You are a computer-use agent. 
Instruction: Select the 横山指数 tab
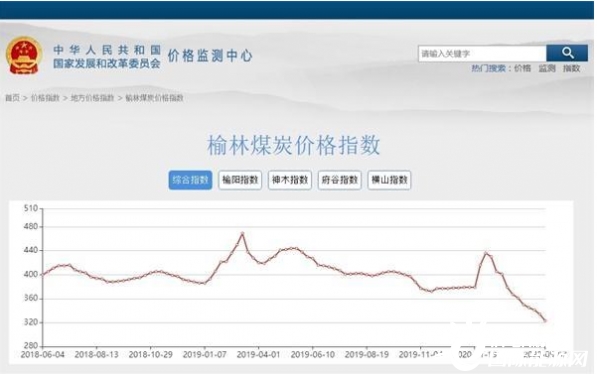click(x=389, y=180)
